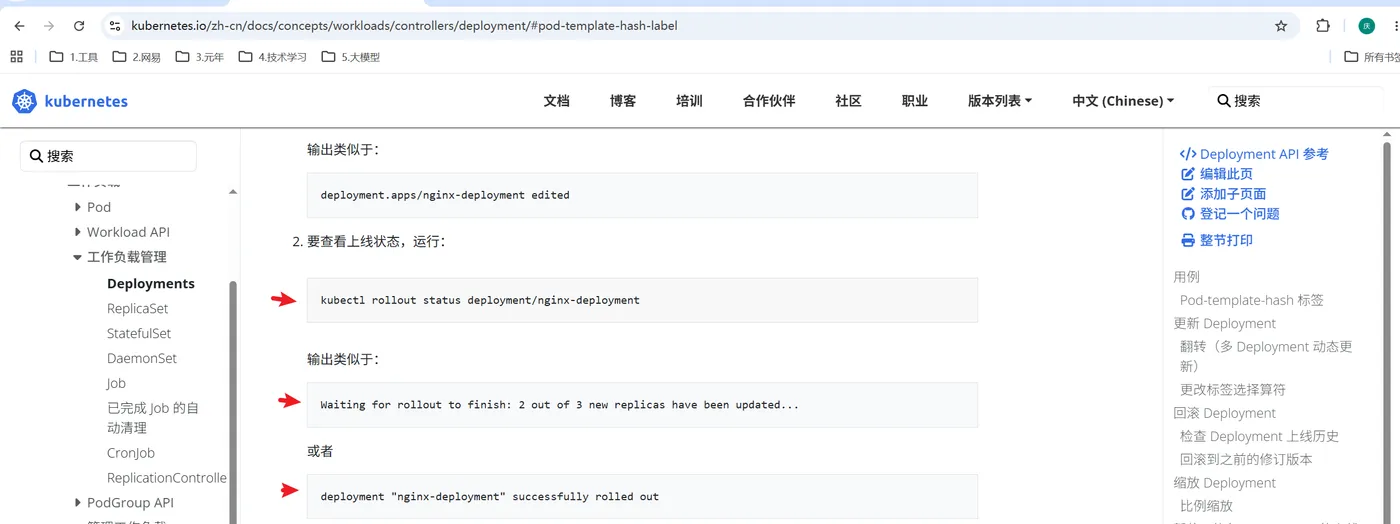Select Deployments in the sidebar
1400x524 pixels.
pyautogui.click(x=151, y=284)
